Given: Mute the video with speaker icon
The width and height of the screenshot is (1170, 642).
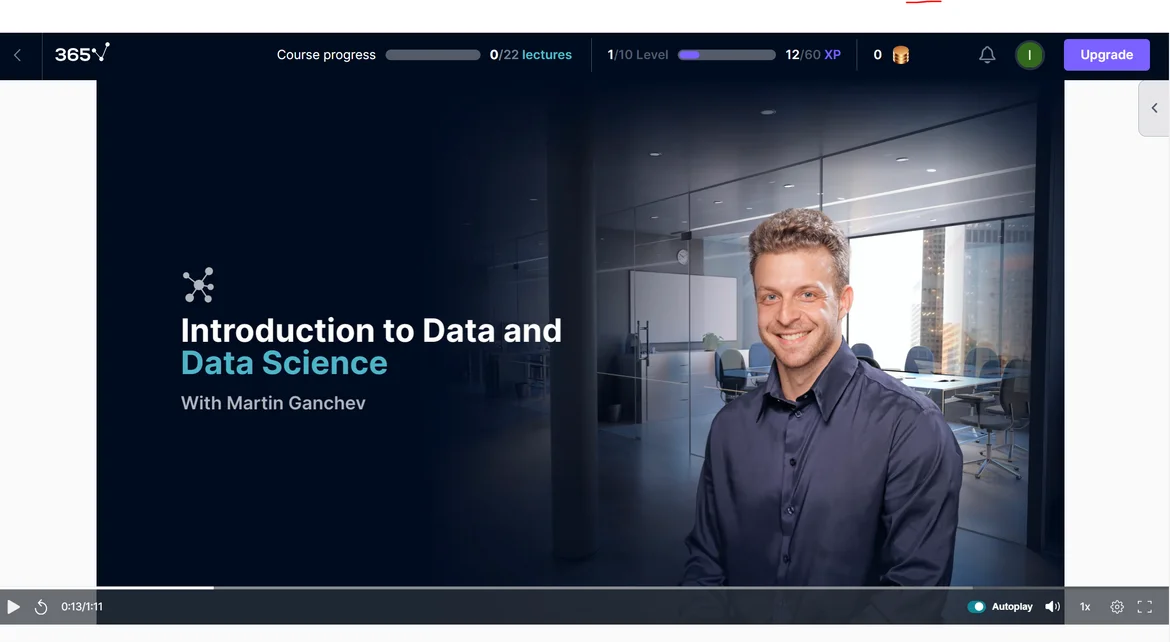Looking at the screenshot, I should coord(1052,607).
